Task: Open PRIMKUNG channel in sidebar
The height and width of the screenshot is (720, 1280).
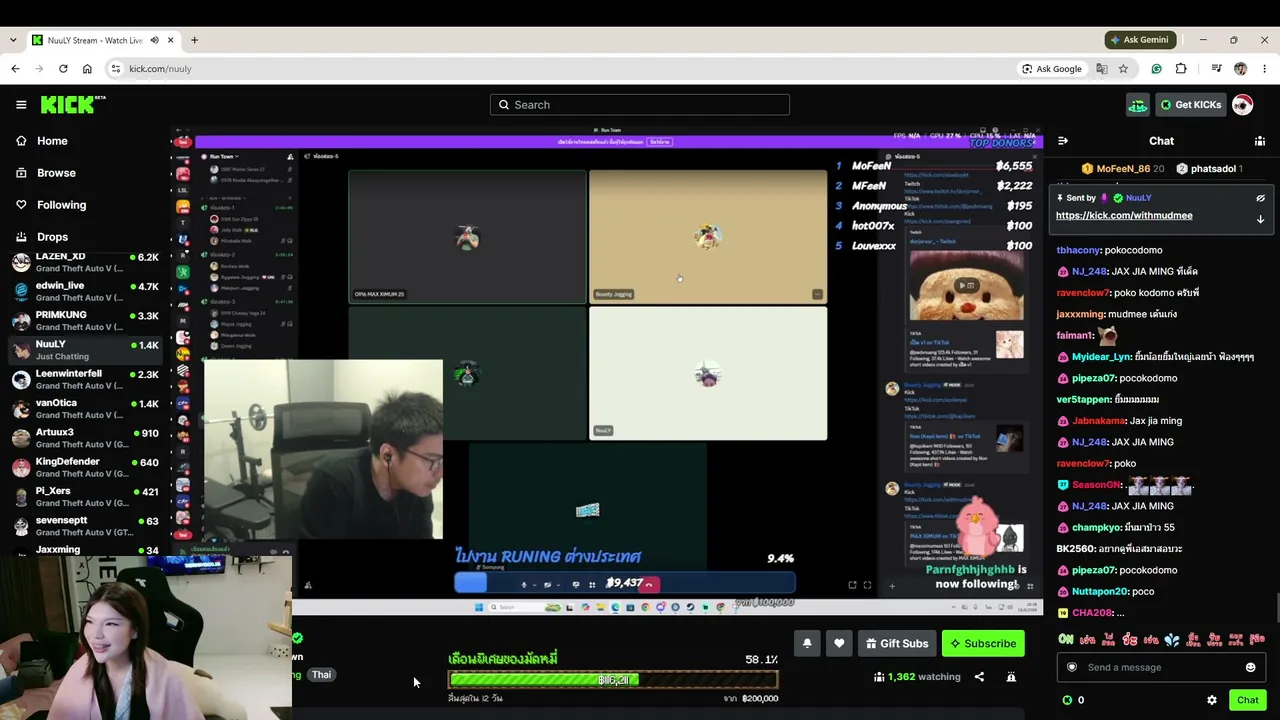Action: point(85,320)
